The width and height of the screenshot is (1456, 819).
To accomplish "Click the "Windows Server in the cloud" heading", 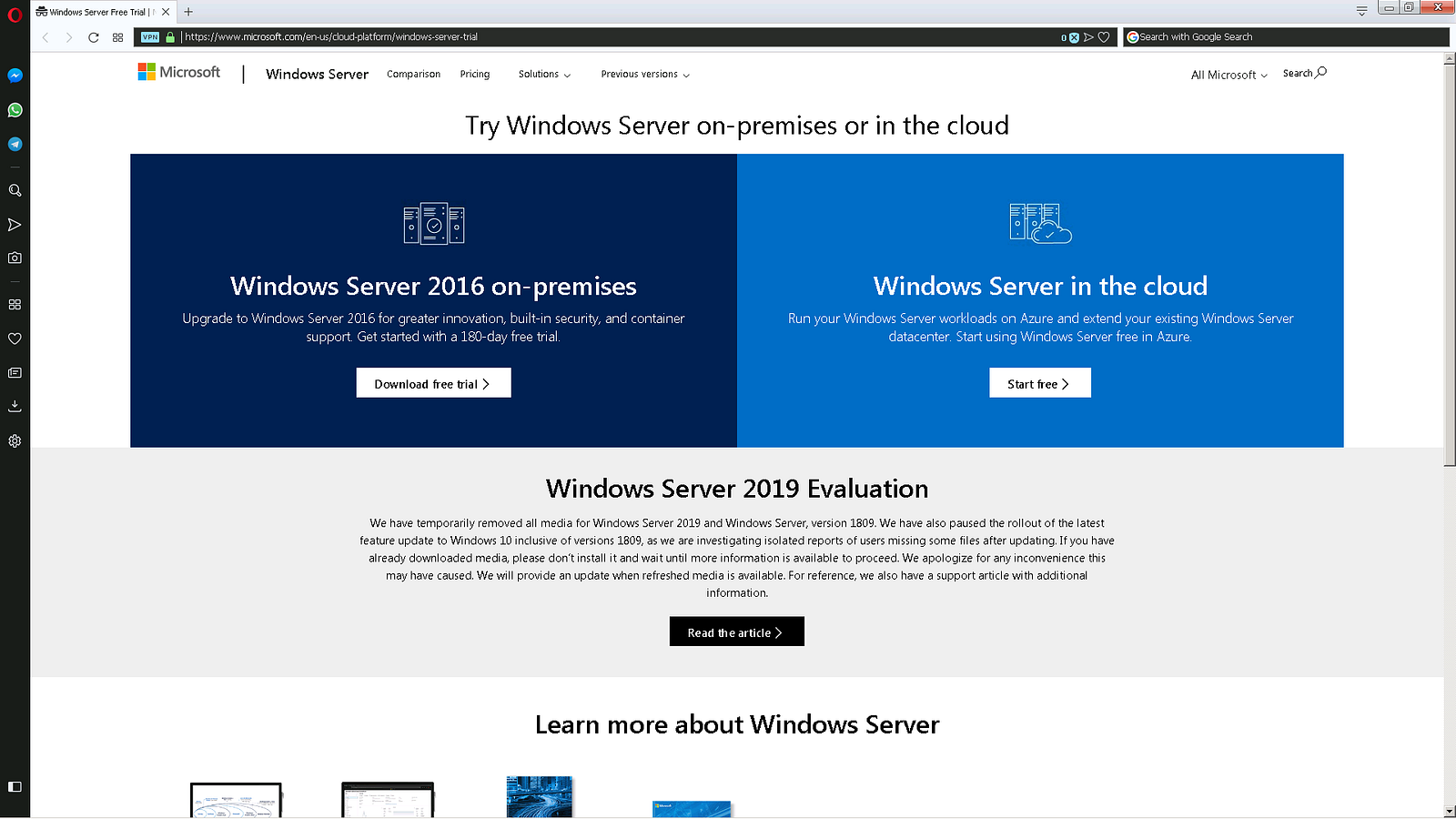I will [1040, 287].
